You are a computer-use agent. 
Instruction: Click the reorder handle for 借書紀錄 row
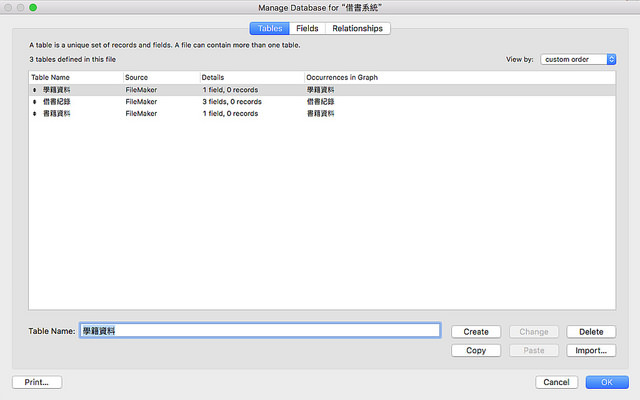pyautogui.click(x=34, y=102)
